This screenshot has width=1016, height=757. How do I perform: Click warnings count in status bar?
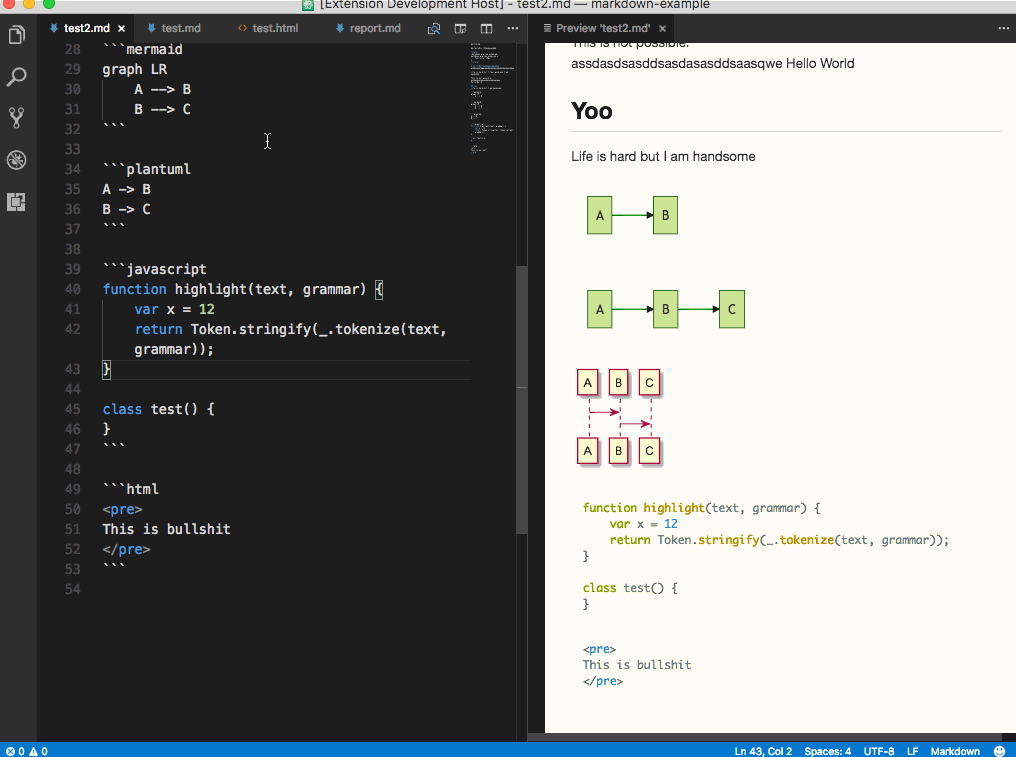38,751
